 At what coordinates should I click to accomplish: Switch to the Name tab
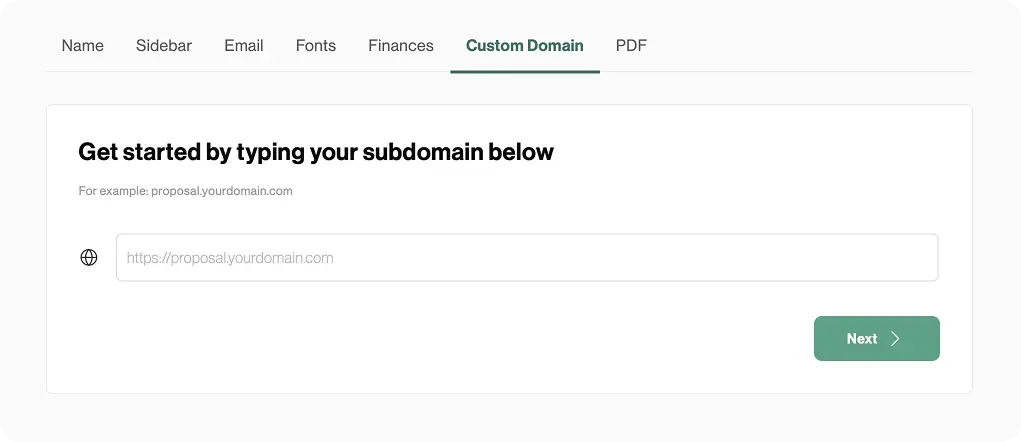tap(83, 46)
